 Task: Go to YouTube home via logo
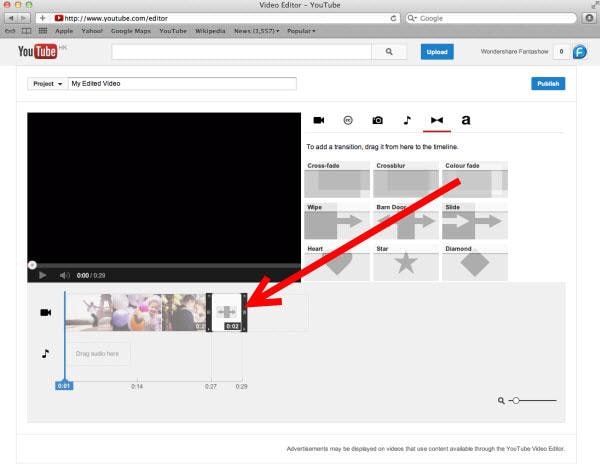coord(38,51)
